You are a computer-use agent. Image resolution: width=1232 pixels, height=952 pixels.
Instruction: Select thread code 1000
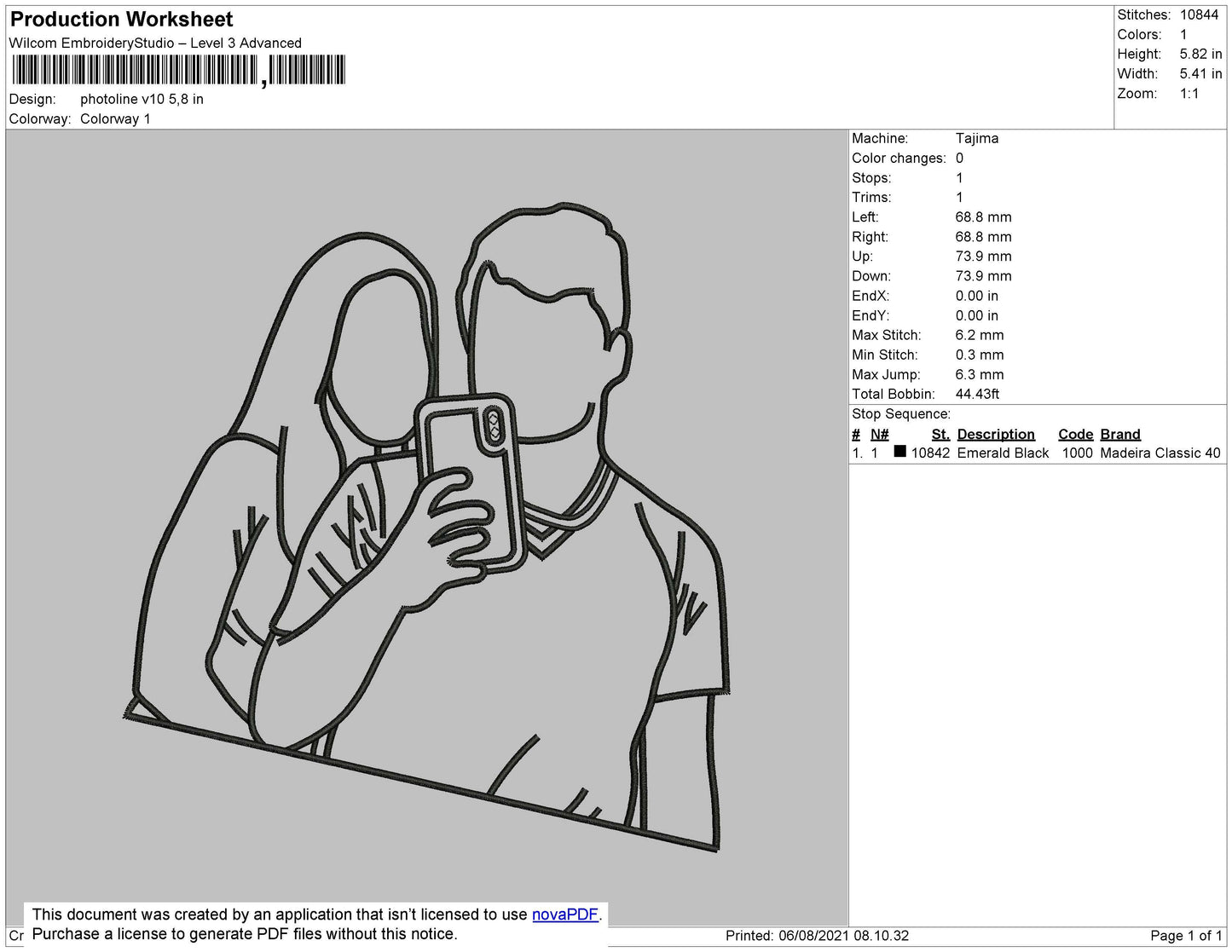[1078, 453]
